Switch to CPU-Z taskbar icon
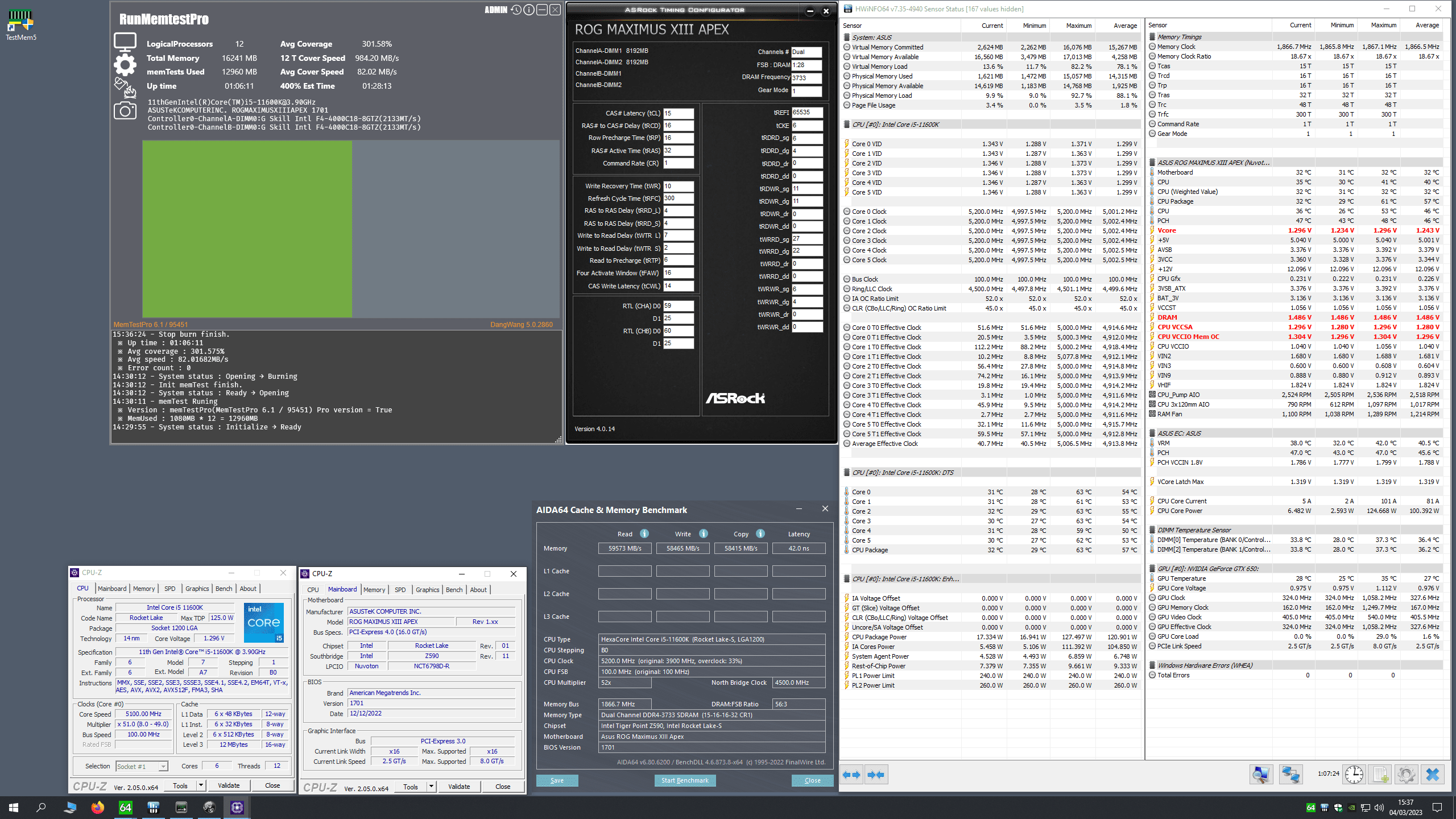The width and height of the screenshot is (1456, 819). click(x=237, y=807)
